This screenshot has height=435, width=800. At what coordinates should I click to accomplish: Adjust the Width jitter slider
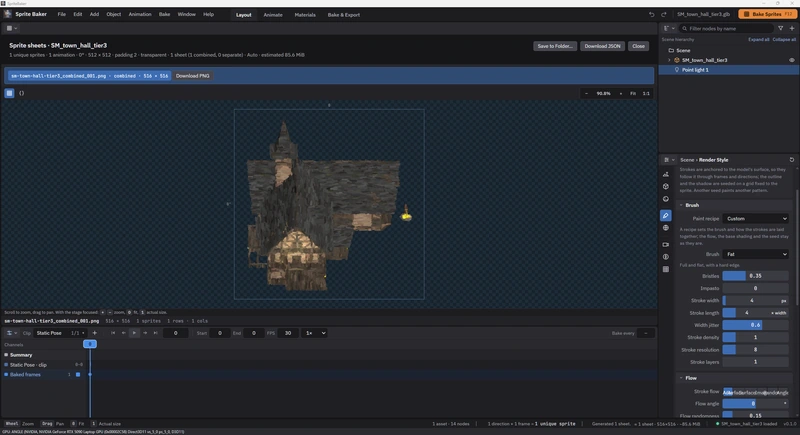click(756, 325)
